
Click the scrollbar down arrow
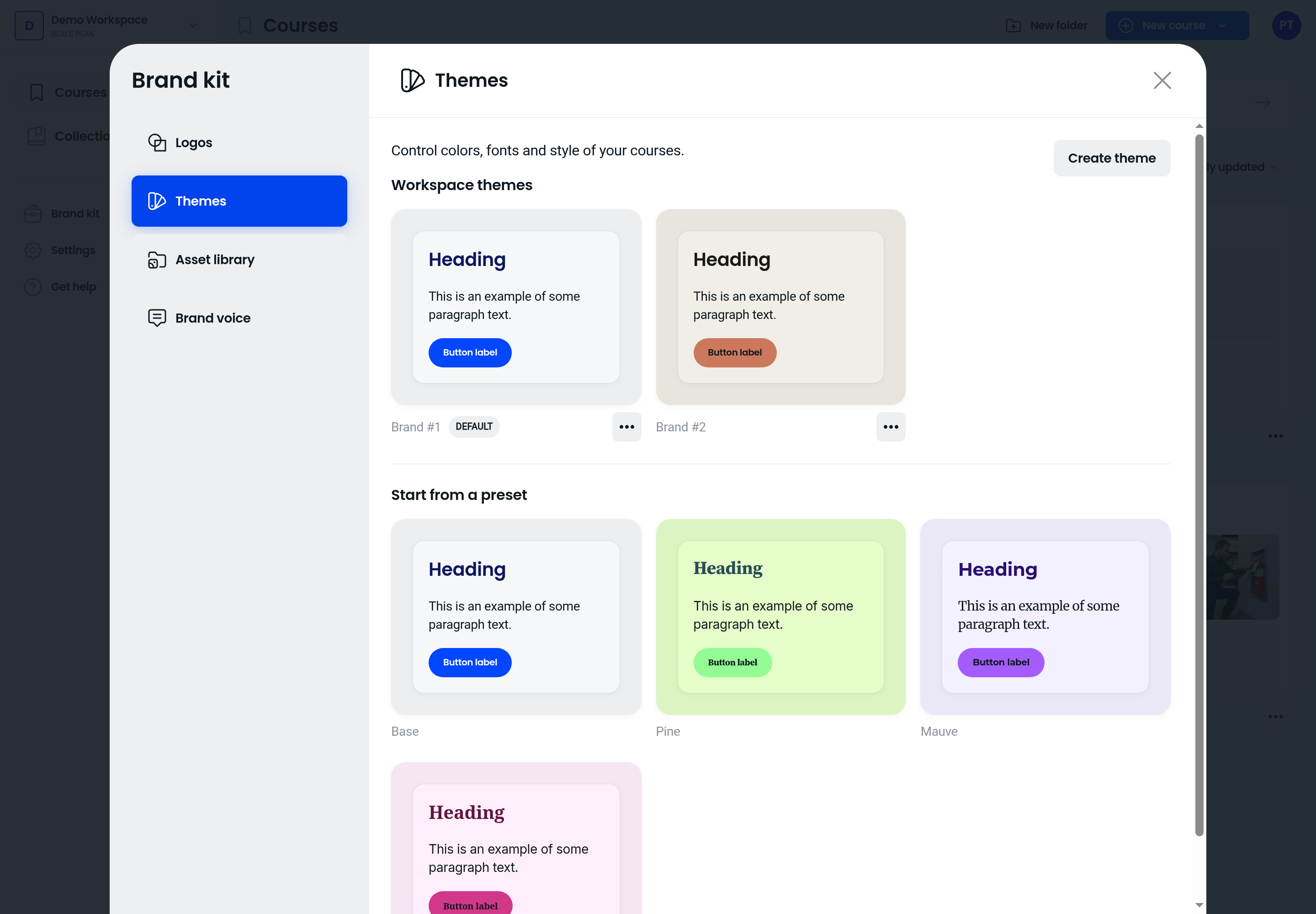coord(1199,905)
